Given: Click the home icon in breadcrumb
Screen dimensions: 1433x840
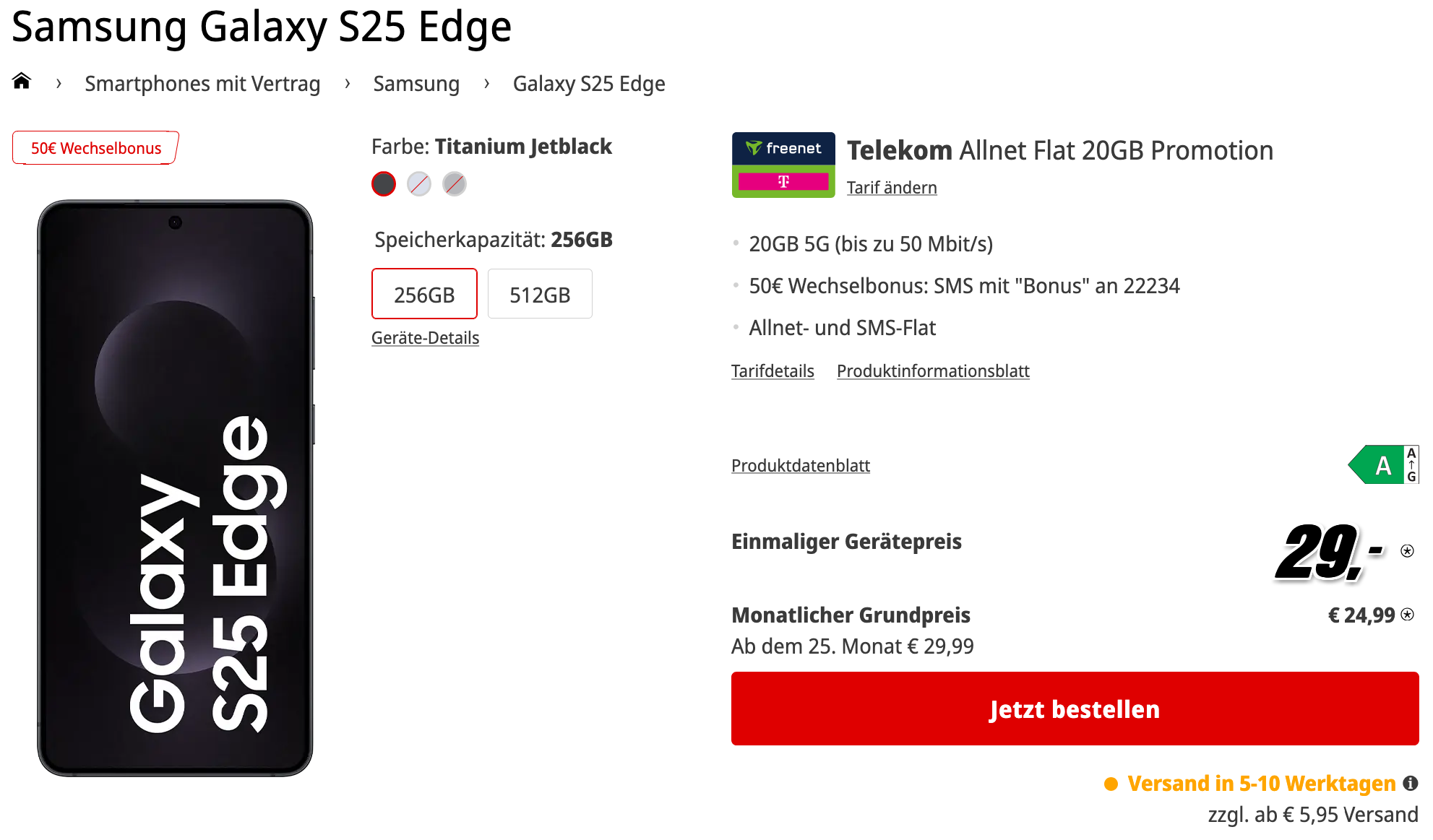Looking at the screenshot, I should pyautogui.click(x=22, y=82).
